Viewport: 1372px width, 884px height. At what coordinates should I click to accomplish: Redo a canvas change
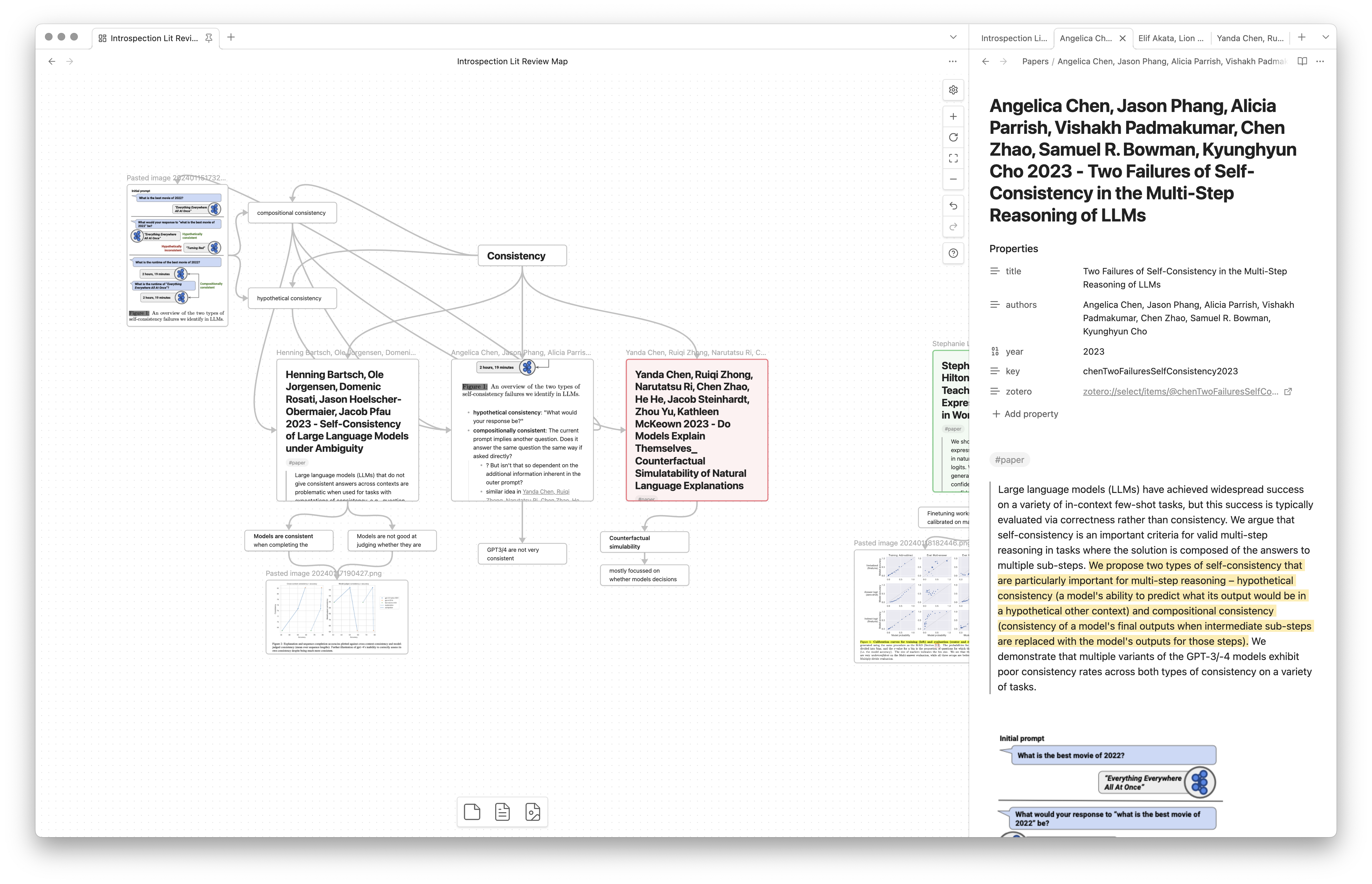(x=953, y=227)
